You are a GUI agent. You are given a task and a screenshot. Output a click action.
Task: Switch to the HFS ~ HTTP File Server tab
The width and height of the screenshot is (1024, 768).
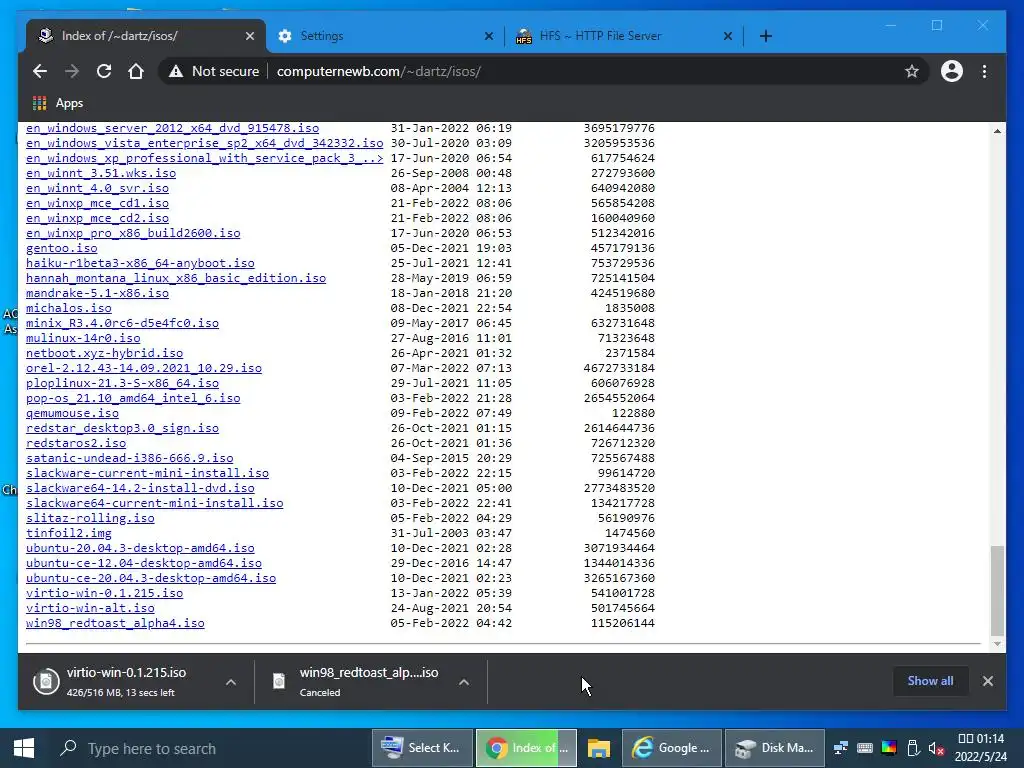point(624,36)
